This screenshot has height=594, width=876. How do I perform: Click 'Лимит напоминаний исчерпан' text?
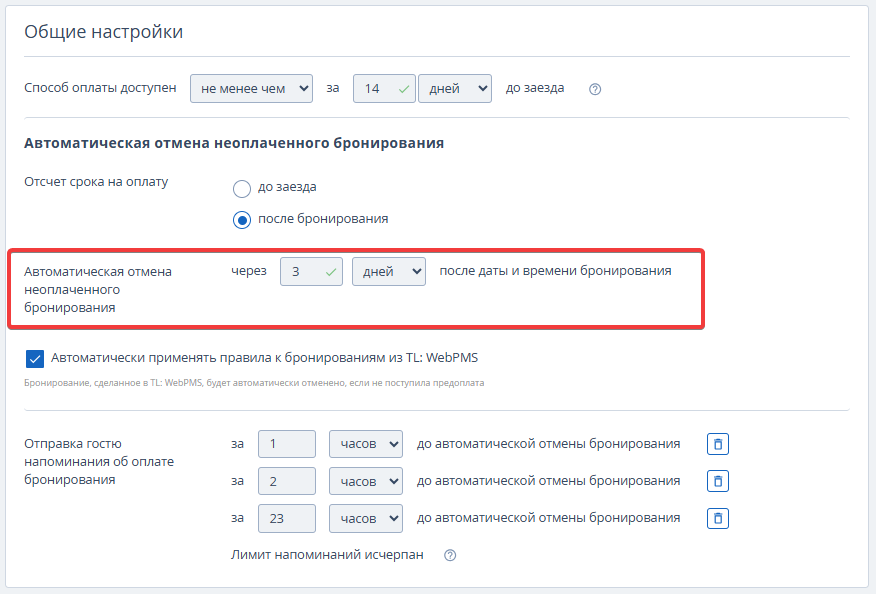click(327, 555)
